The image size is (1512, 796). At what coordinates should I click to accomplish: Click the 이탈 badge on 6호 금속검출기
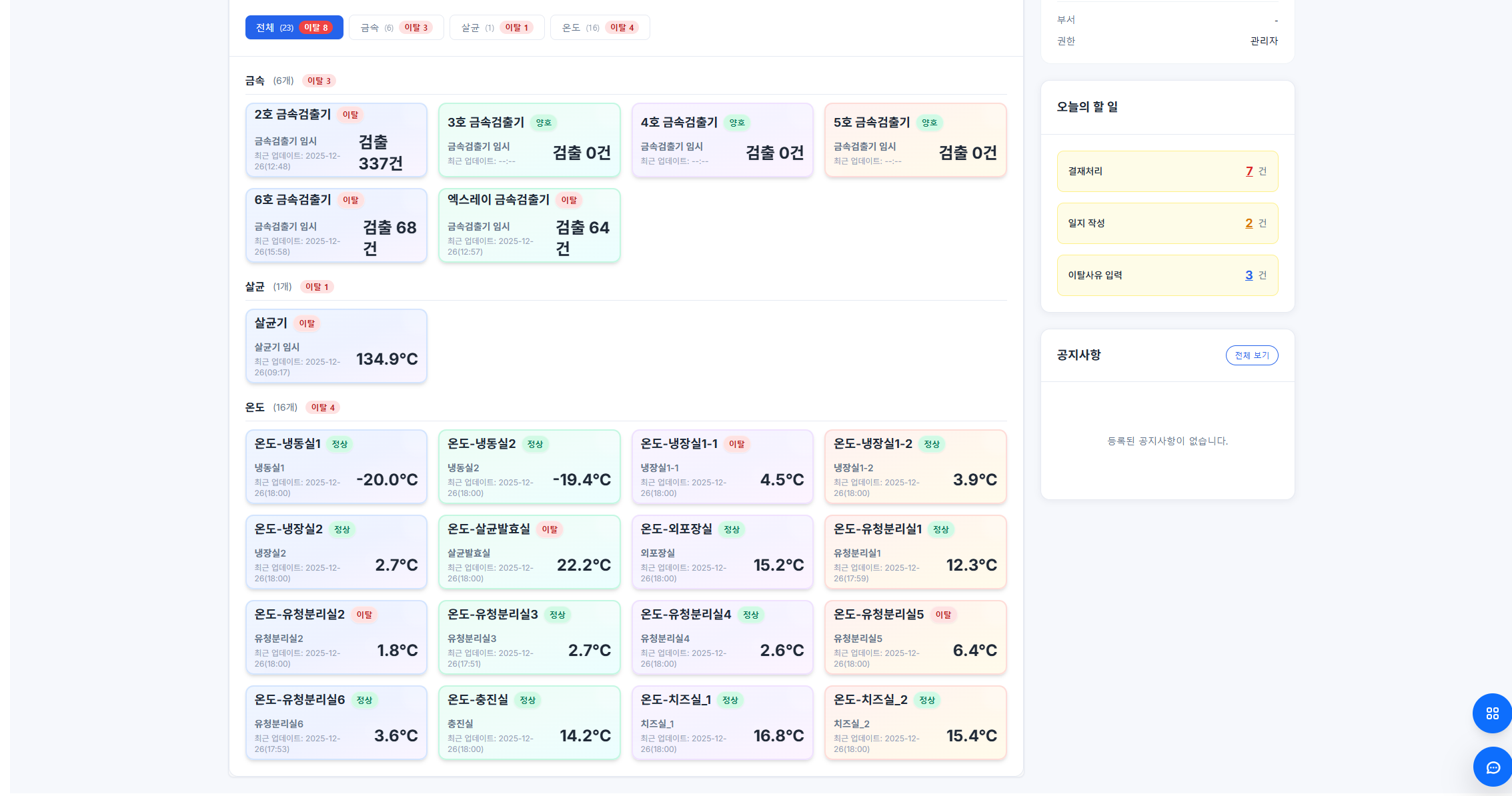[350, 200]
